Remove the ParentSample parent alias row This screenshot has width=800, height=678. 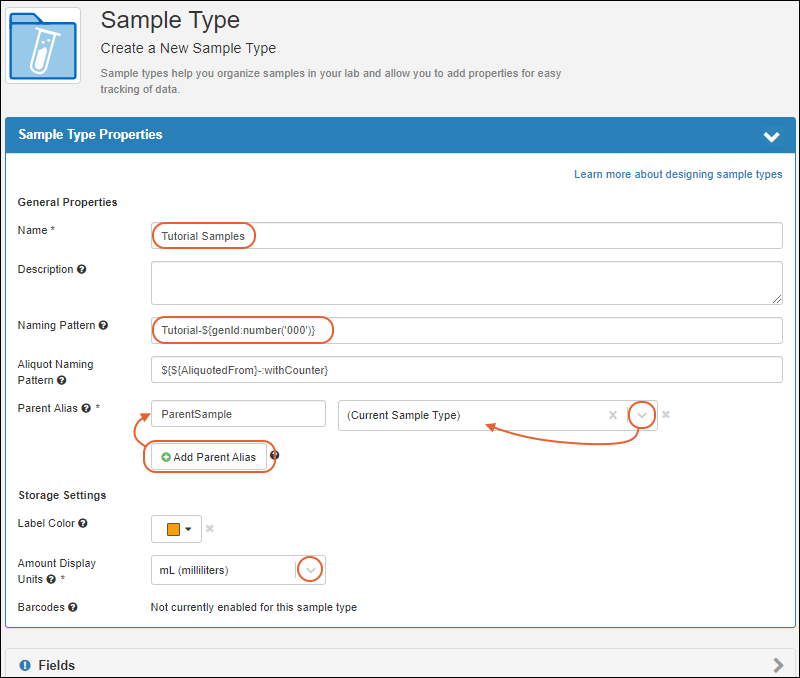tap(666, 415)
